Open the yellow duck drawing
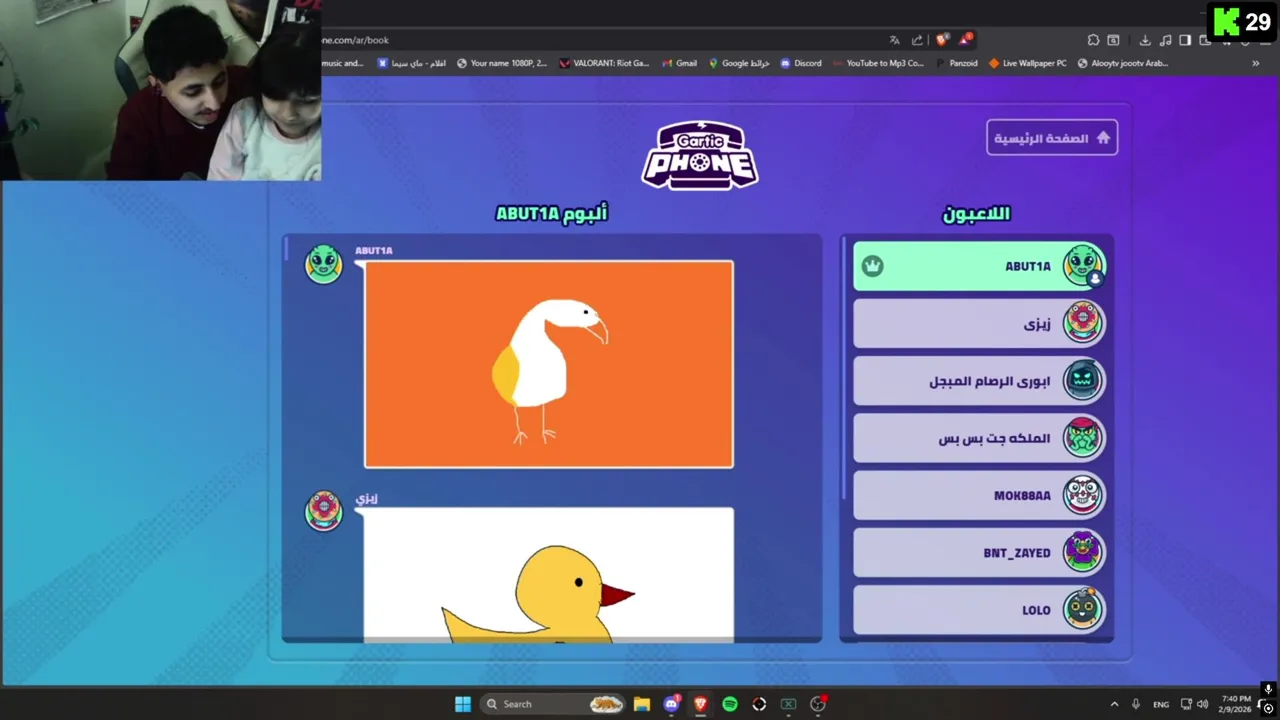This screenshot has height=720, width=1280. tap(549, 574)
